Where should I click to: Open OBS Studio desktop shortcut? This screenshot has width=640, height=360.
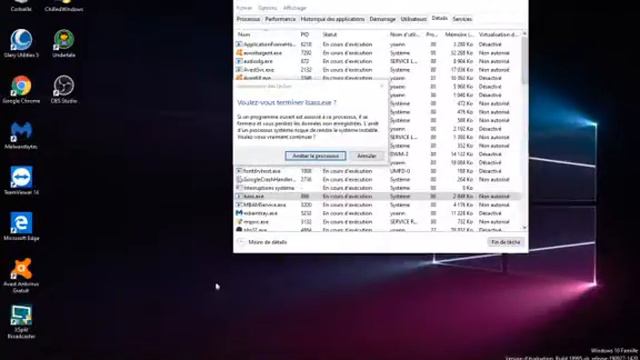(64, 89)
